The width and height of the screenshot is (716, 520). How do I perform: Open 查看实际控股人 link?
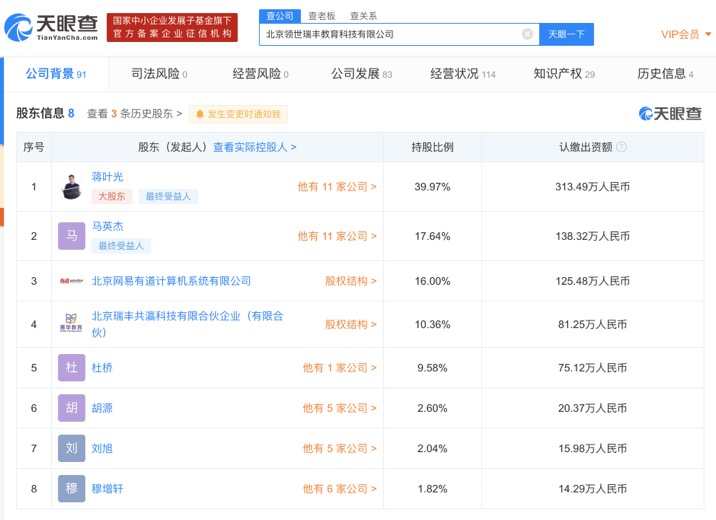point(254,147)
